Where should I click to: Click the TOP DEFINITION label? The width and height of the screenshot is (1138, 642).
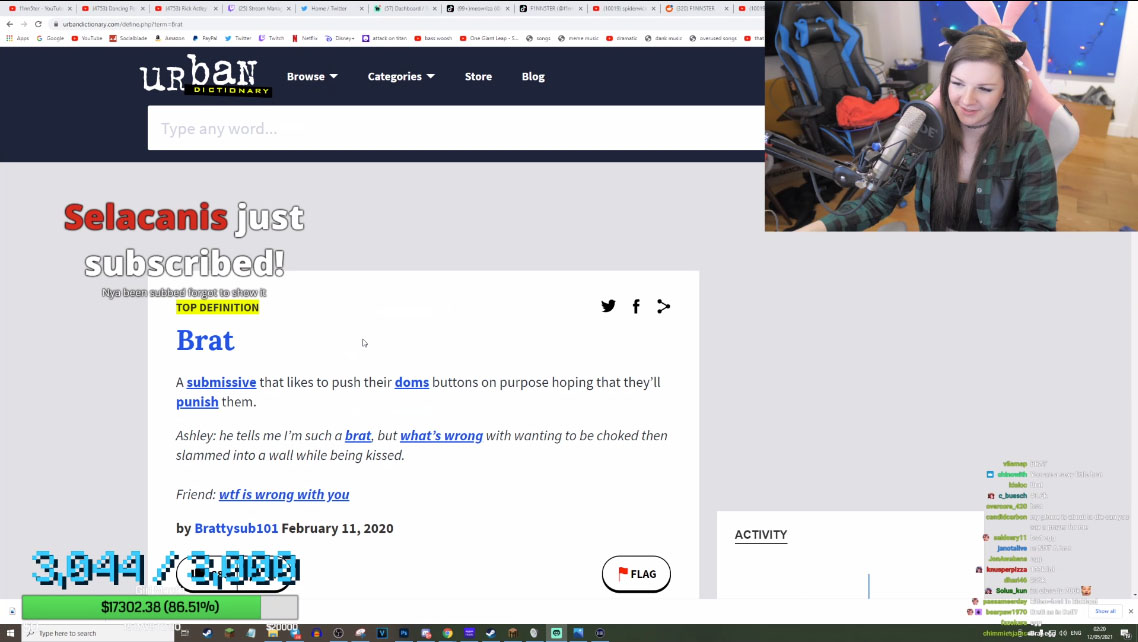(217, 308)
